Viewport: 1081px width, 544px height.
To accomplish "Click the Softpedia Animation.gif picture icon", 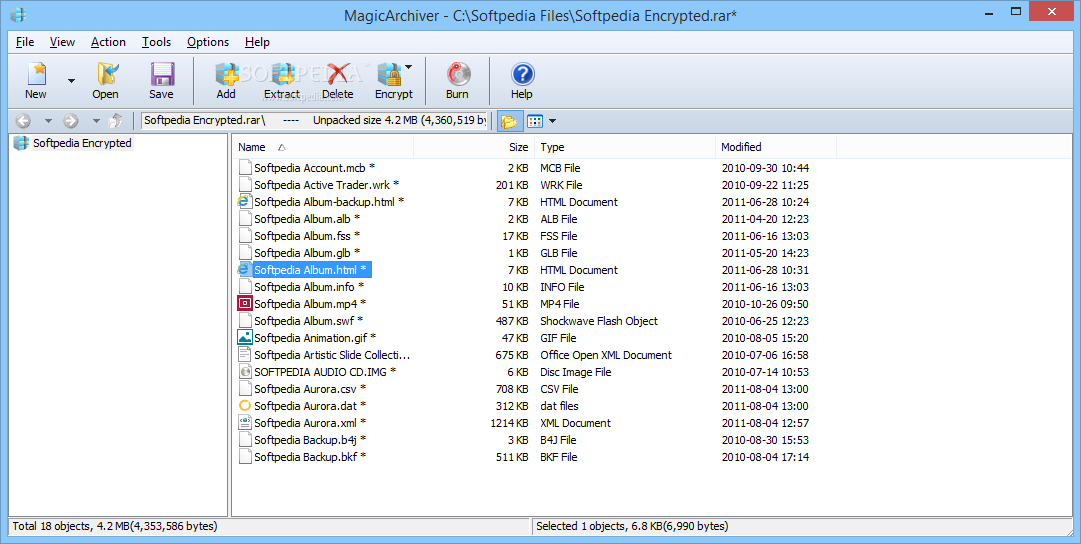I will (x=244, y=338).
